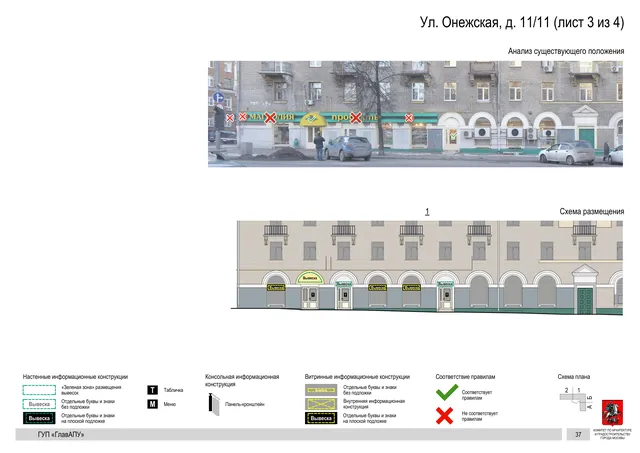Click the green entrance door in the scheme
This screenshot has height=453, width=640.
tap(584, 301)
